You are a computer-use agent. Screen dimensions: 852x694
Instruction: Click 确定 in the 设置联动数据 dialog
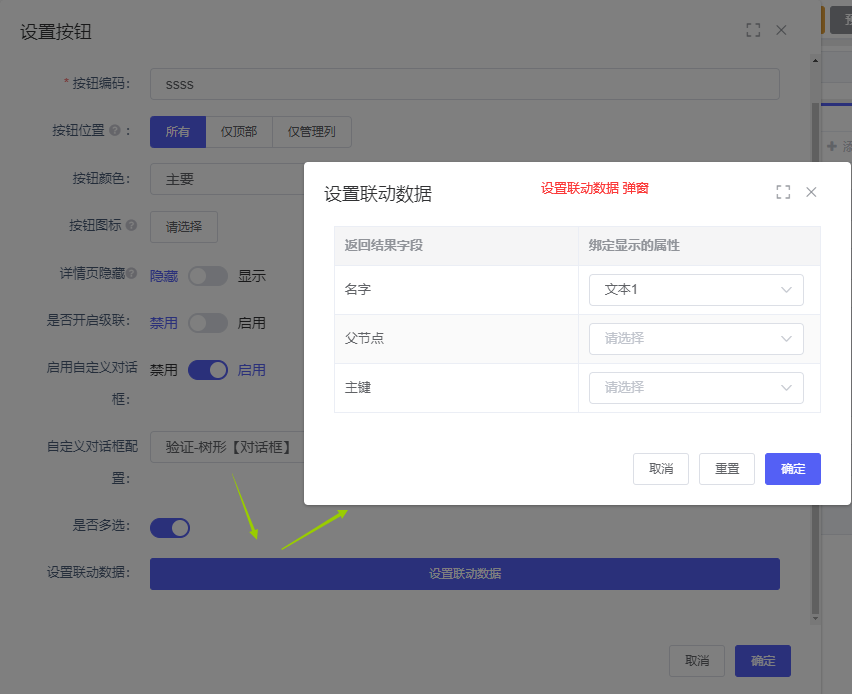pyautogui.click(x=792, y=469)
